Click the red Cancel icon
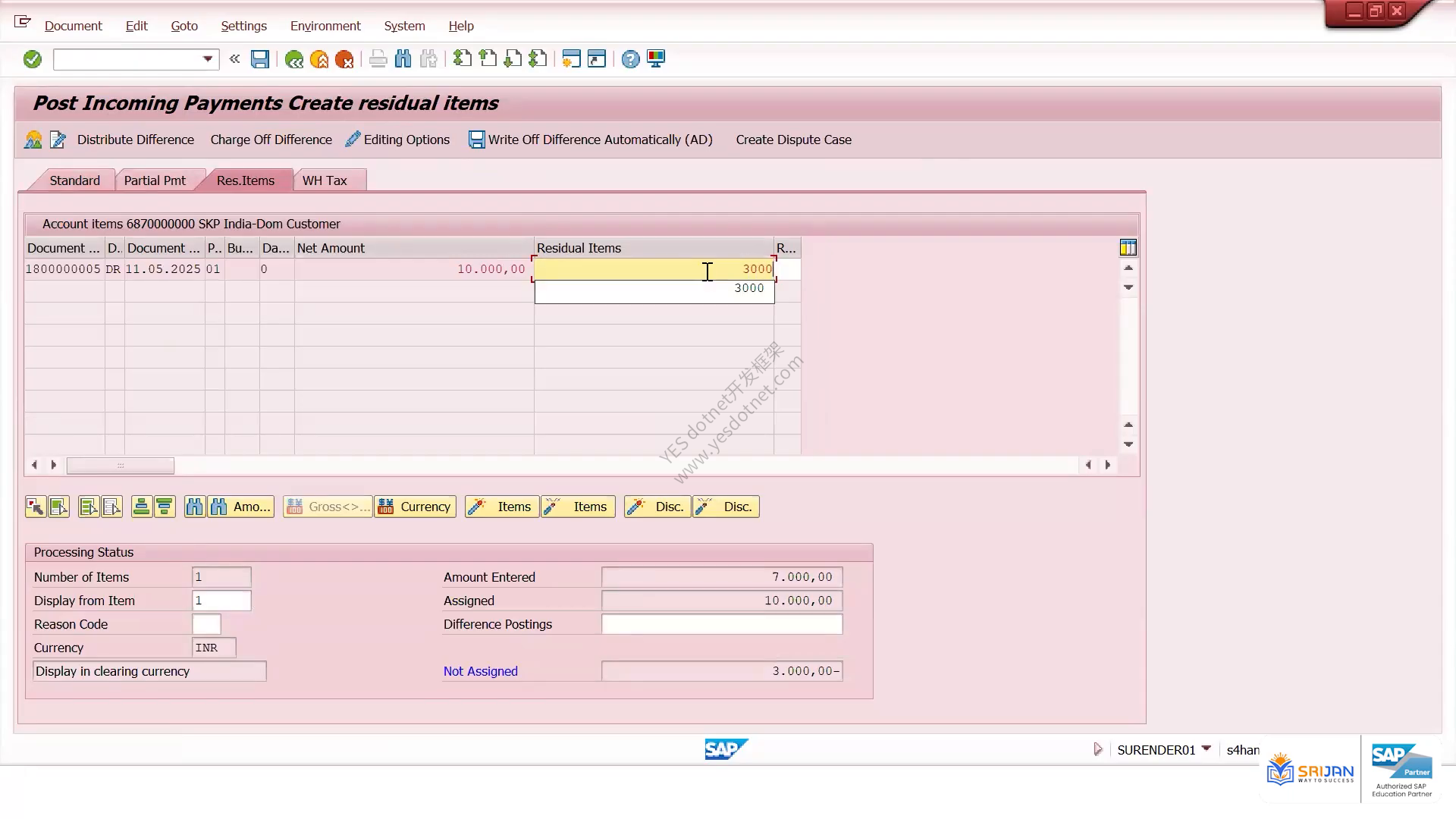This screenshot has height=819, width=1456. point(344,59)
